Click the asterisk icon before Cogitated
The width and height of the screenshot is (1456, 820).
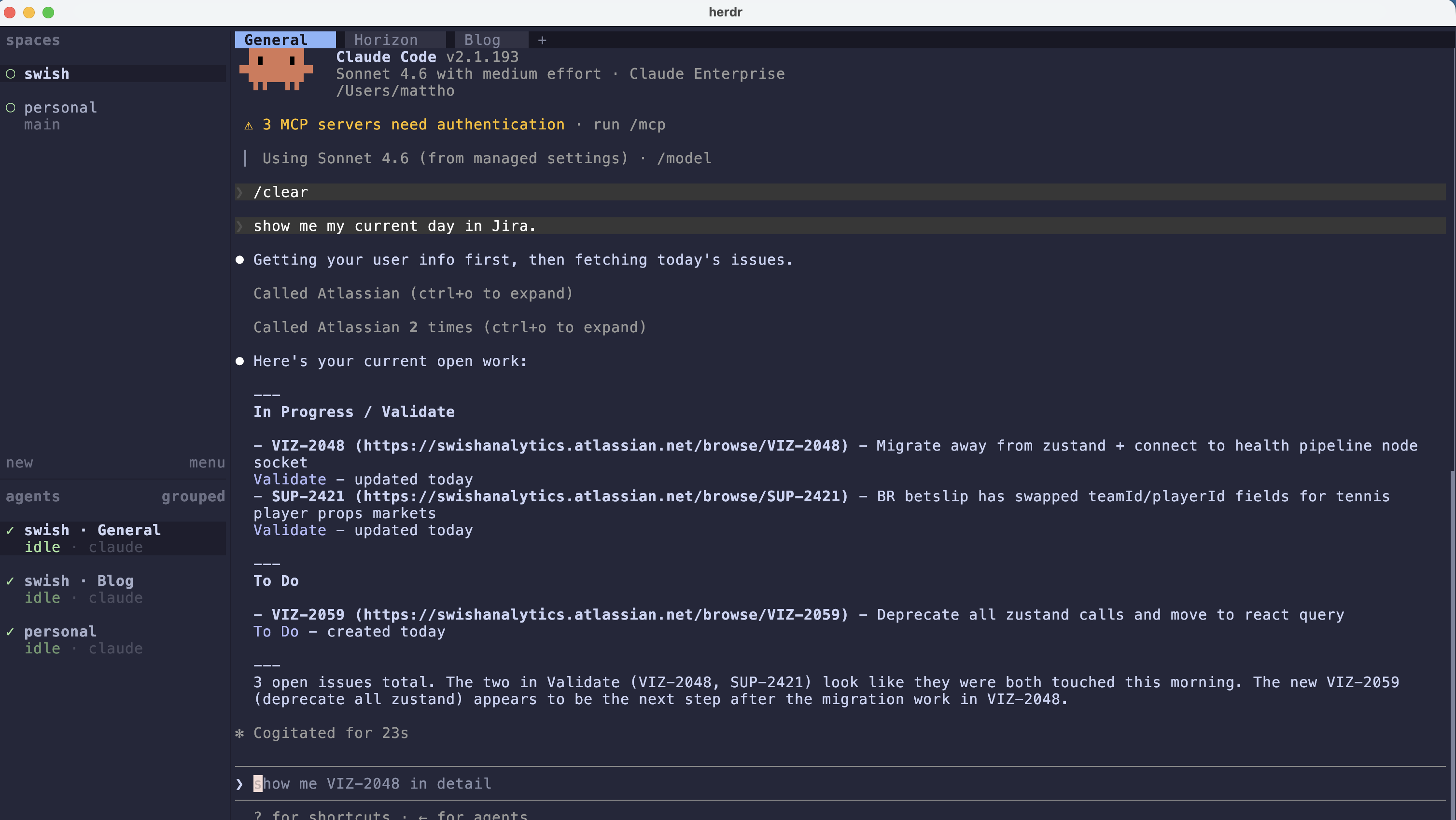[239, 734]
